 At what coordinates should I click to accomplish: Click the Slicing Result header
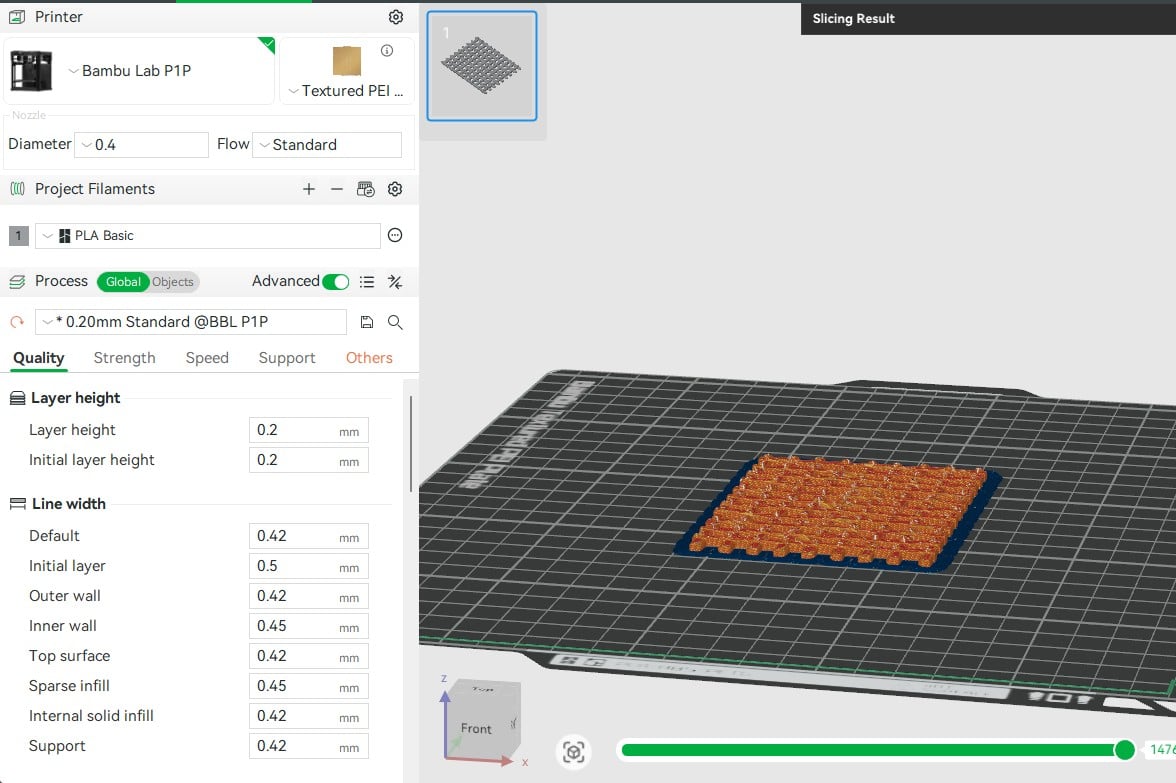[854, 19]
